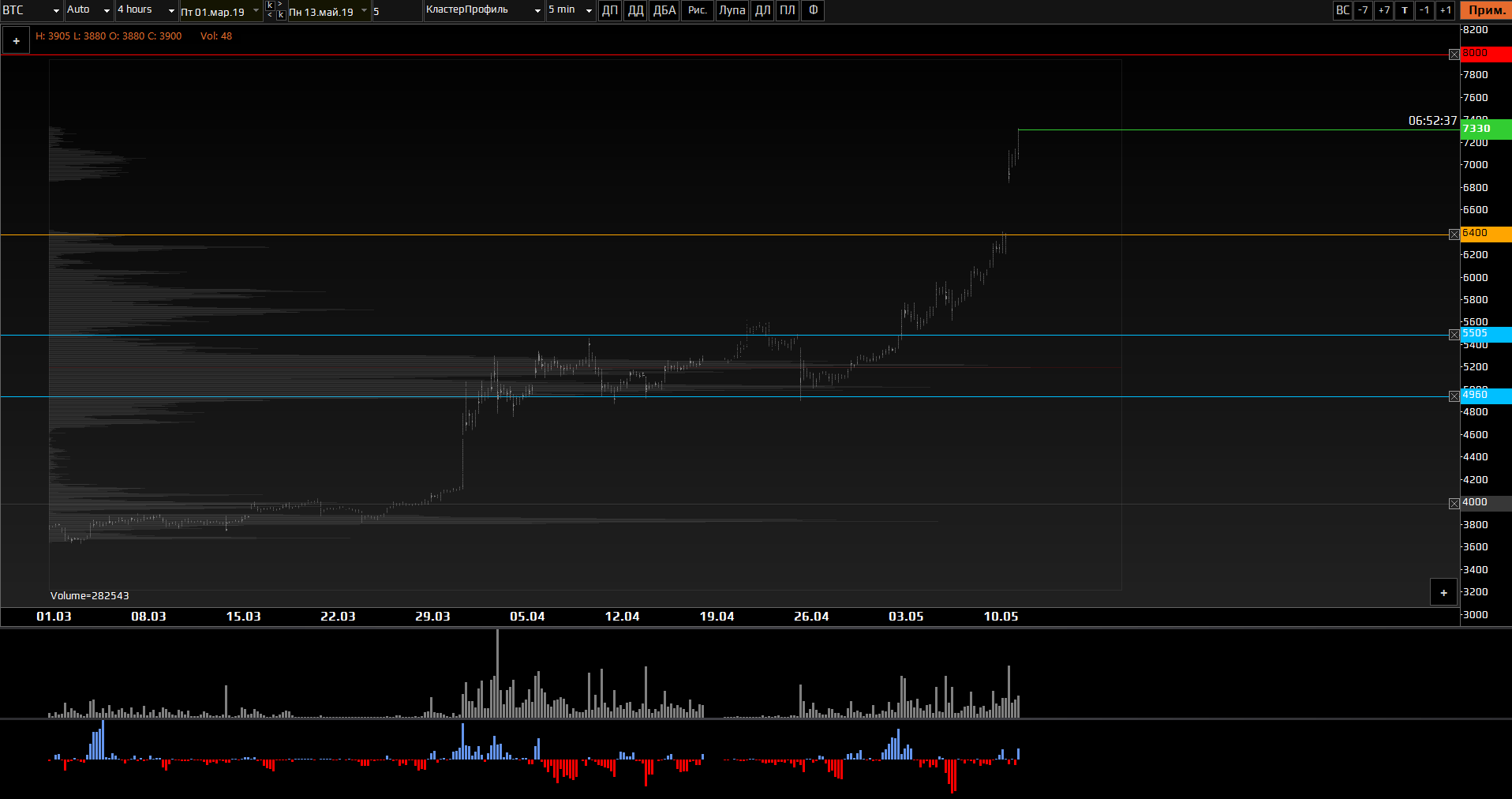The height and width of the screenshot is (799, 1512).
Task: Click the plus icon at chart bottom-right
Action: click(1443, 593)
